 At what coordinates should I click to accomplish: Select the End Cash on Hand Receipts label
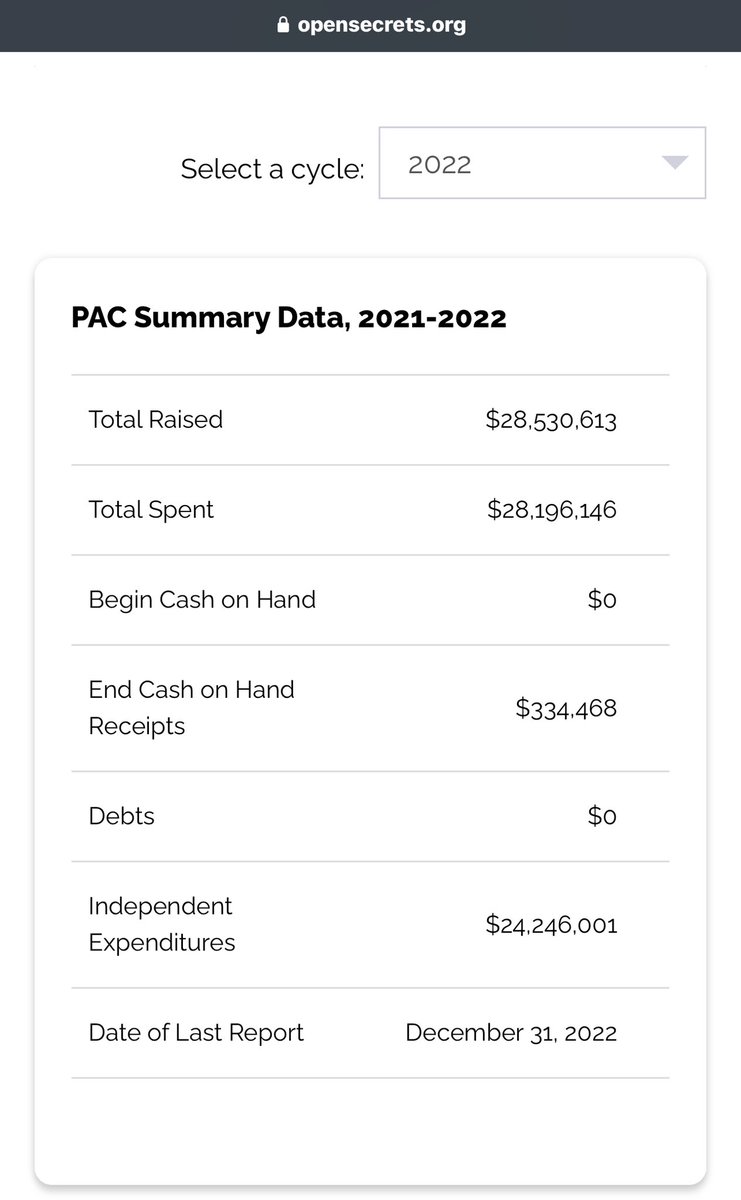tap(191, 708)
